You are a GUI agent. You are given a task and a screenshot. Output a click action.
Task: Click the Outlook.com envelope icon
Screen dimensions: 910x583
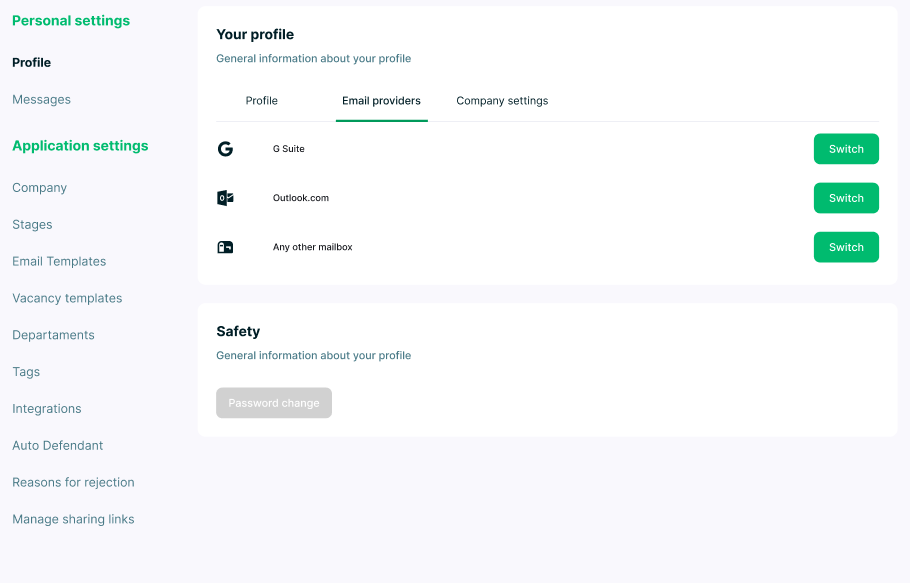tap(225, 198)
